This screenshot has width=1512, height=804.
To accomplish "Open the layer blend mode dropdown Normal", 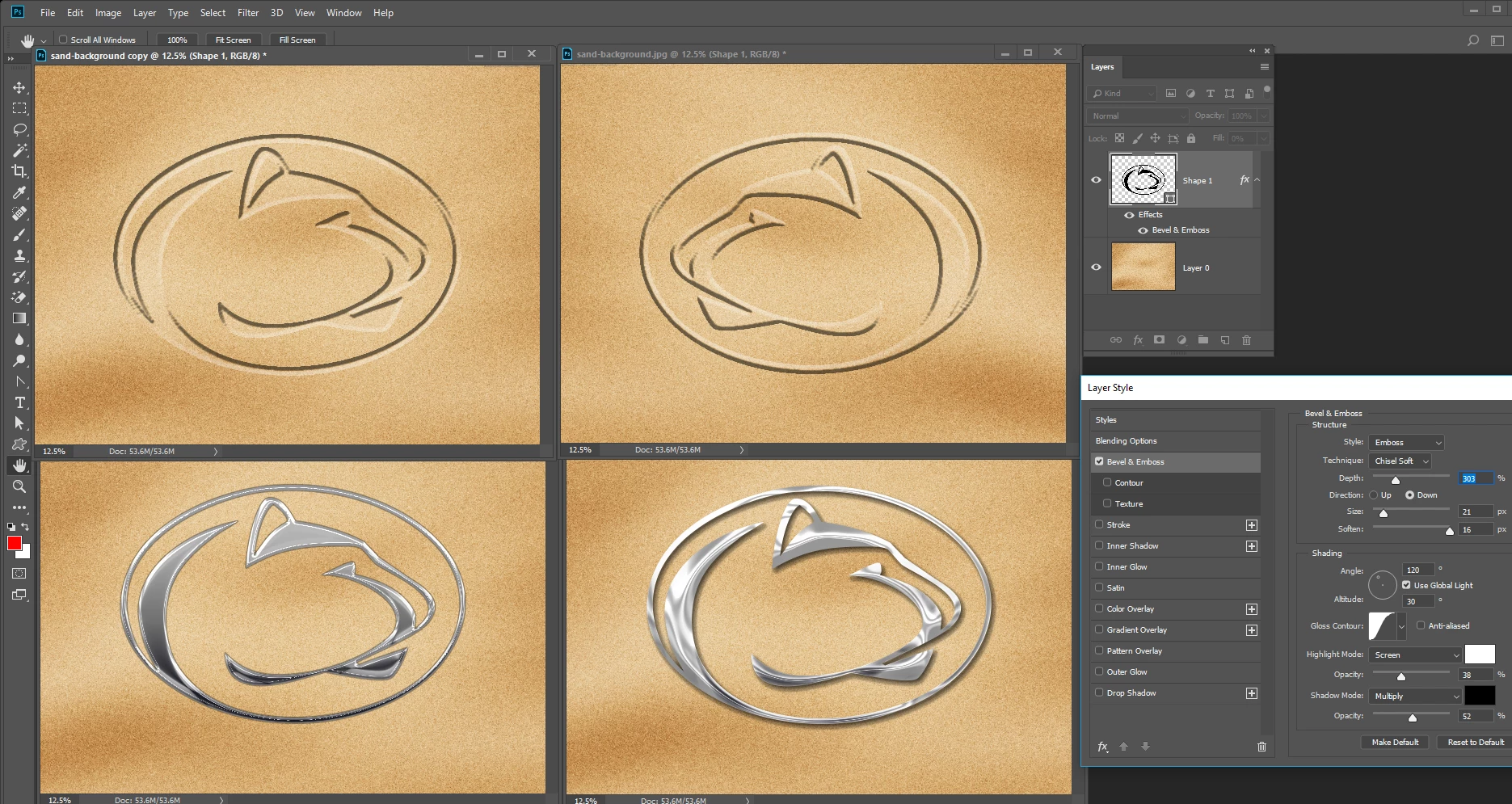I will 1138,116.
